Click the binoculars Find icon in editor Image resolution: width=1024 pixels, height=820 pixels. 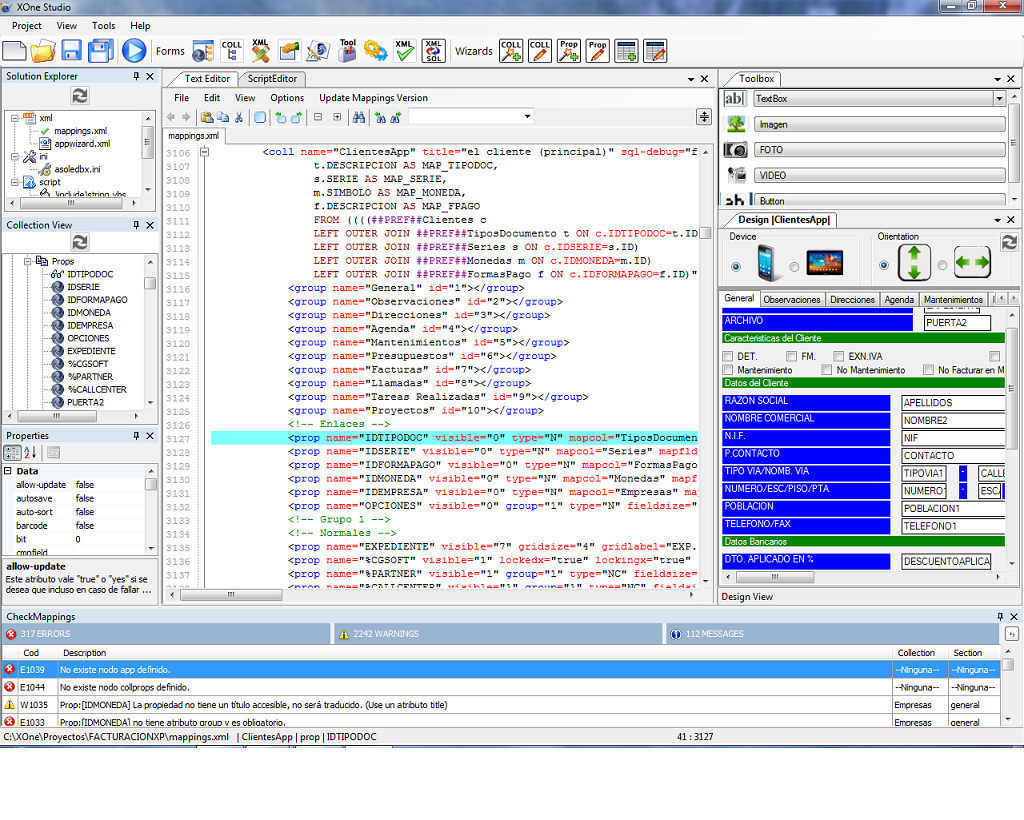click(359, 118)
